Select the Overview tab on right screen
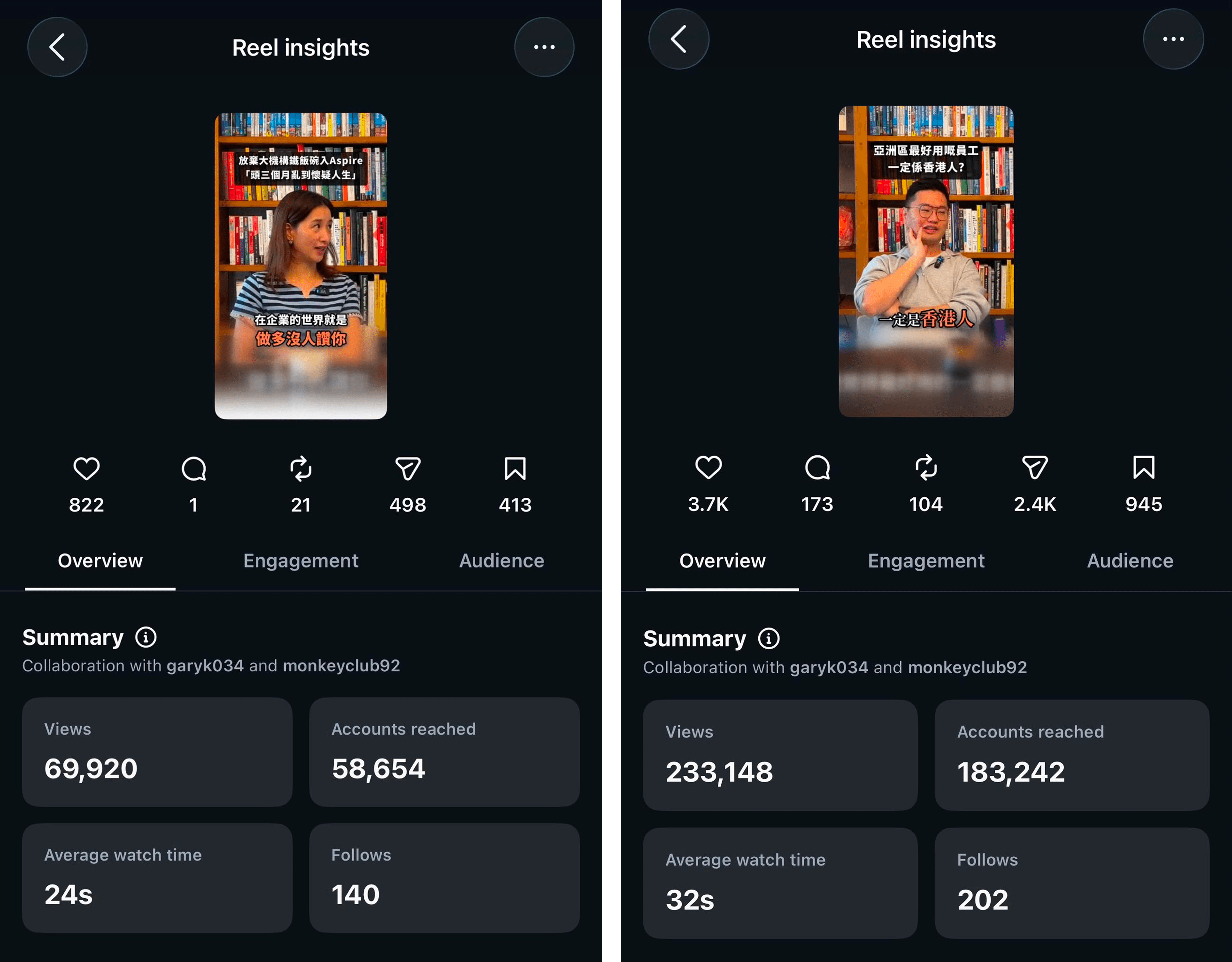 tap(723, 561)
